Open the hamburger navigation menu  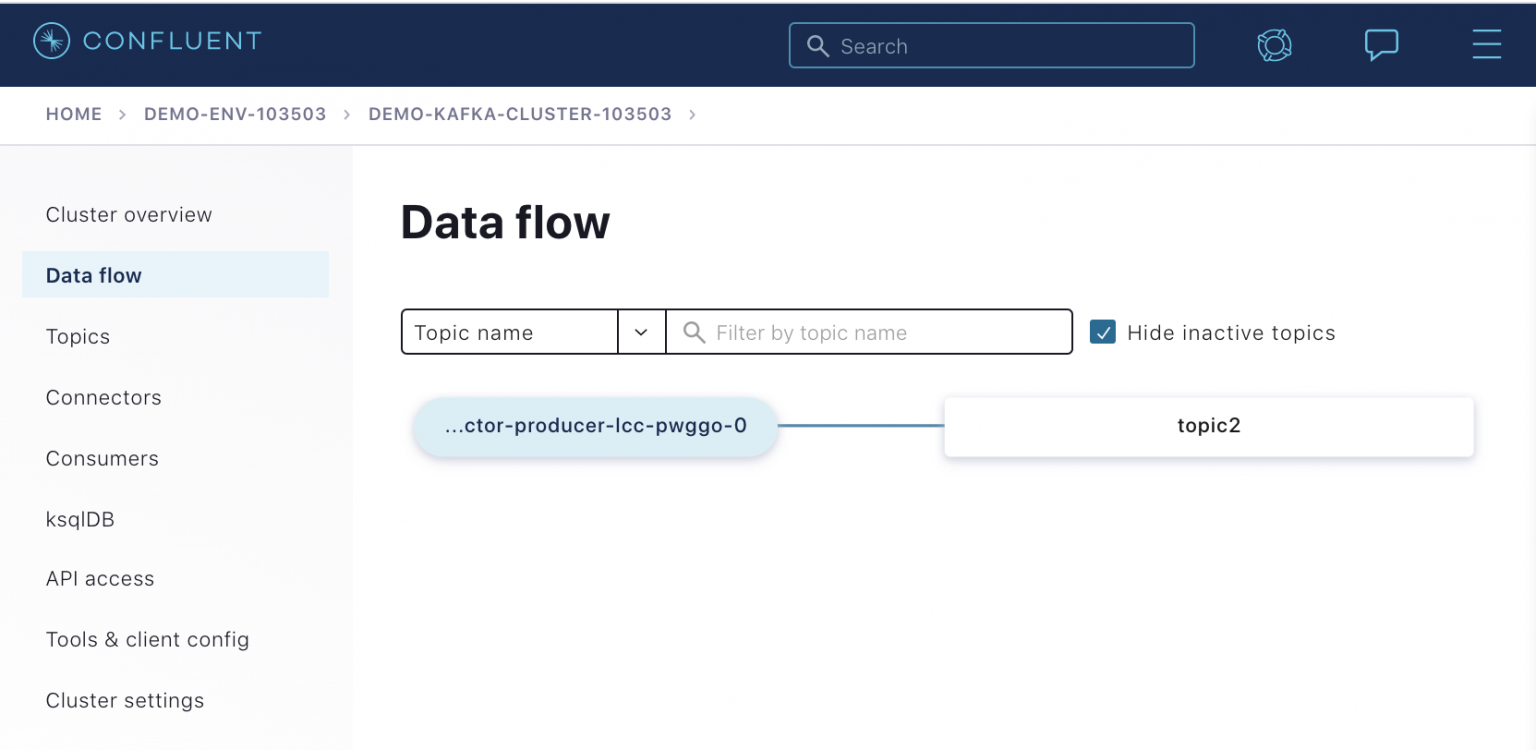point(1487,44)
